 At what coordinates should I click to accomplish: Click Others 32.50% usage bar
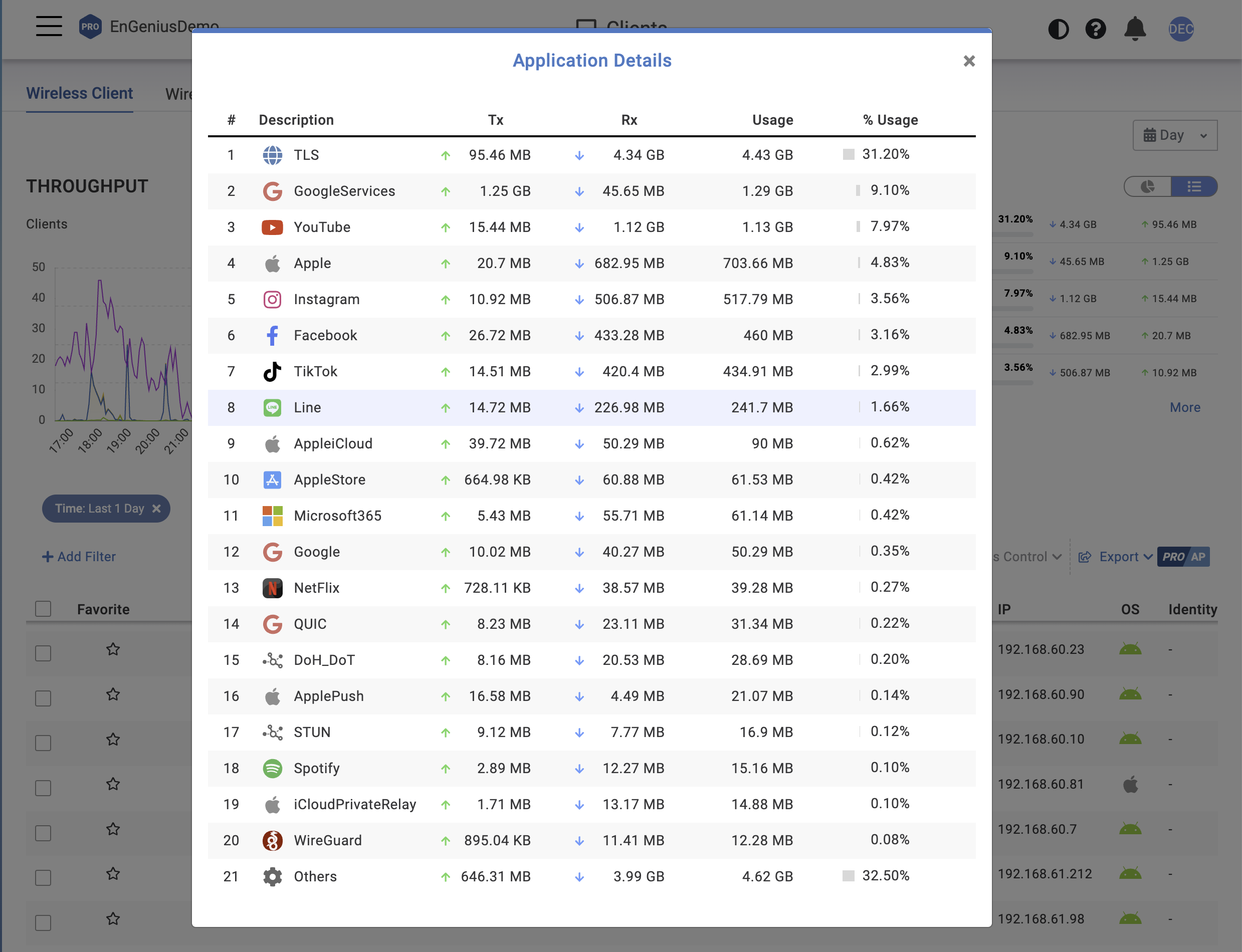click(848, 876)
